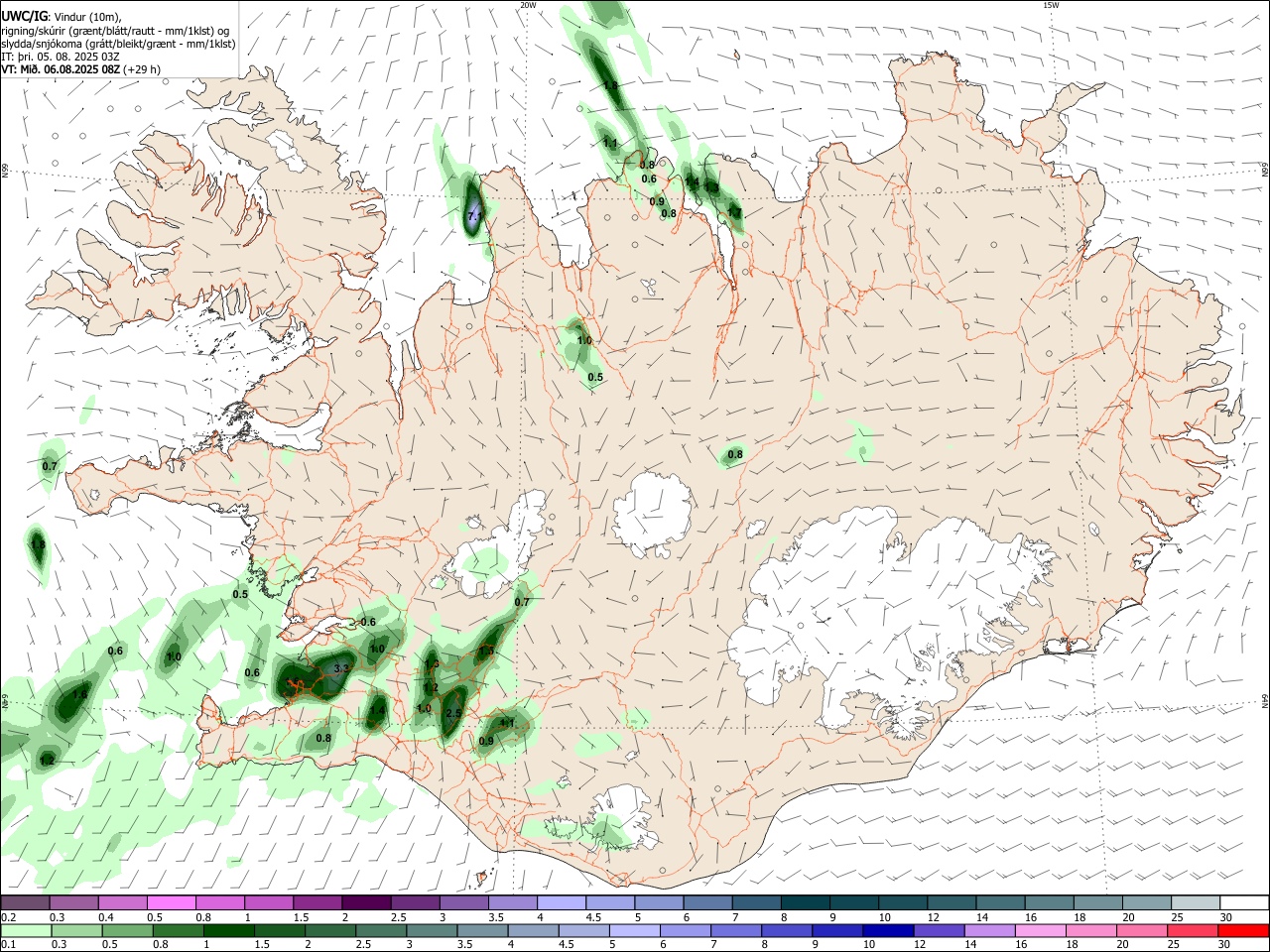1270x952 pixels.
Task: Click the light pink 16–18 rain legend swatch
Action: (1041, 930)
